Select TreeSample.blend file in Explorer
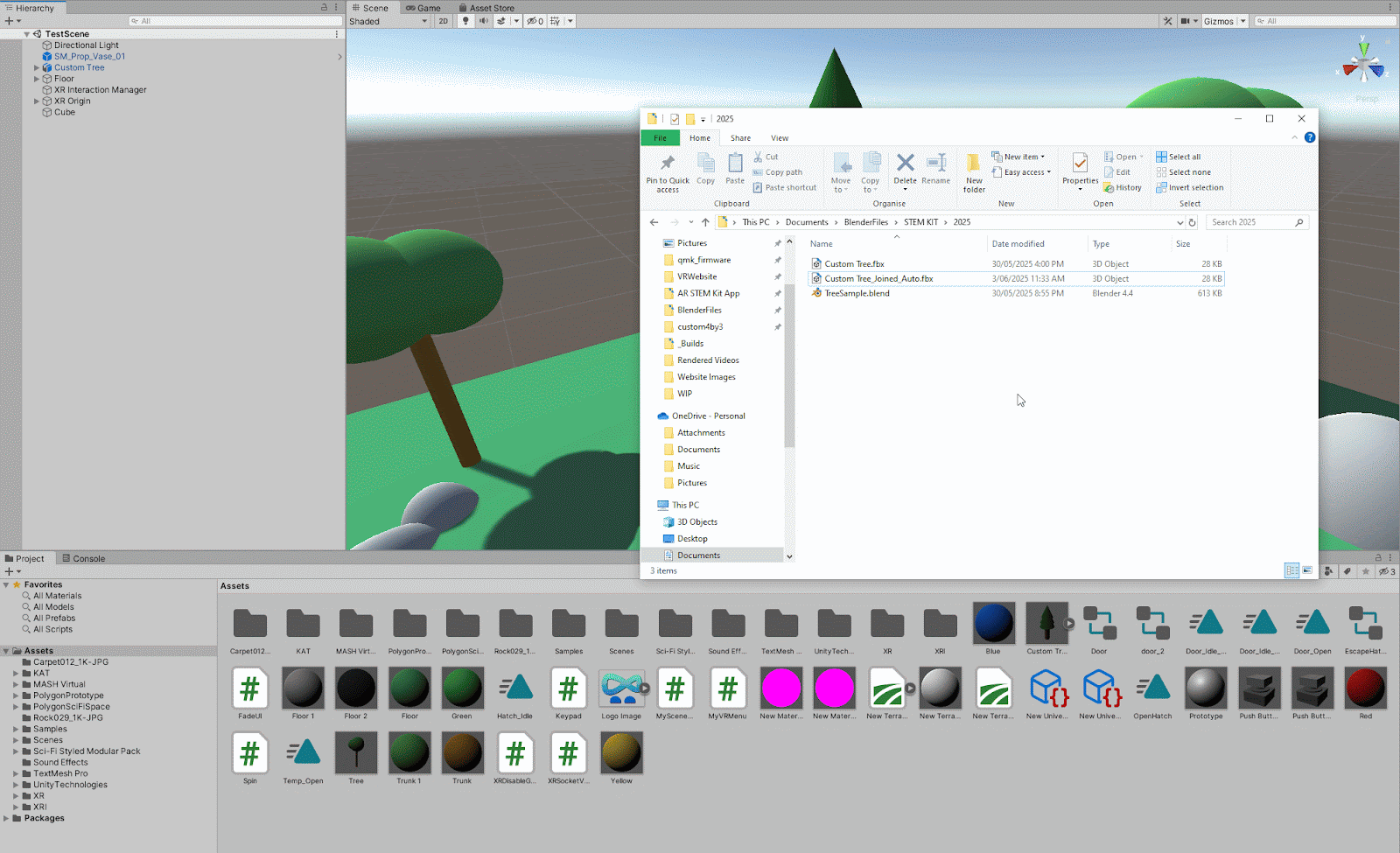 857,293
